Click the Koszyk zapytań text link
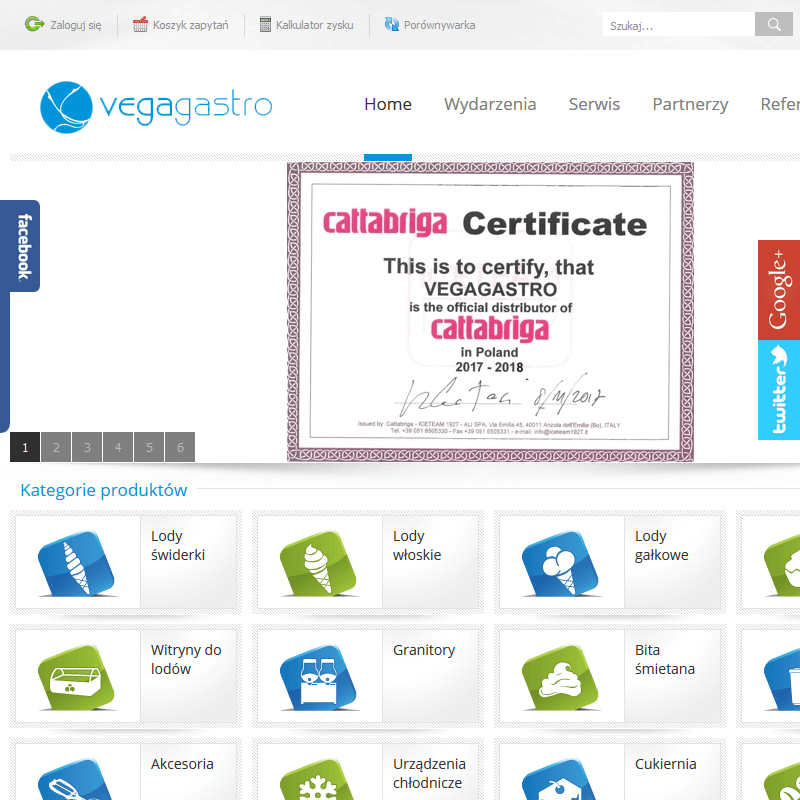This screenshot has width=800, height=800. pos(190,25)
